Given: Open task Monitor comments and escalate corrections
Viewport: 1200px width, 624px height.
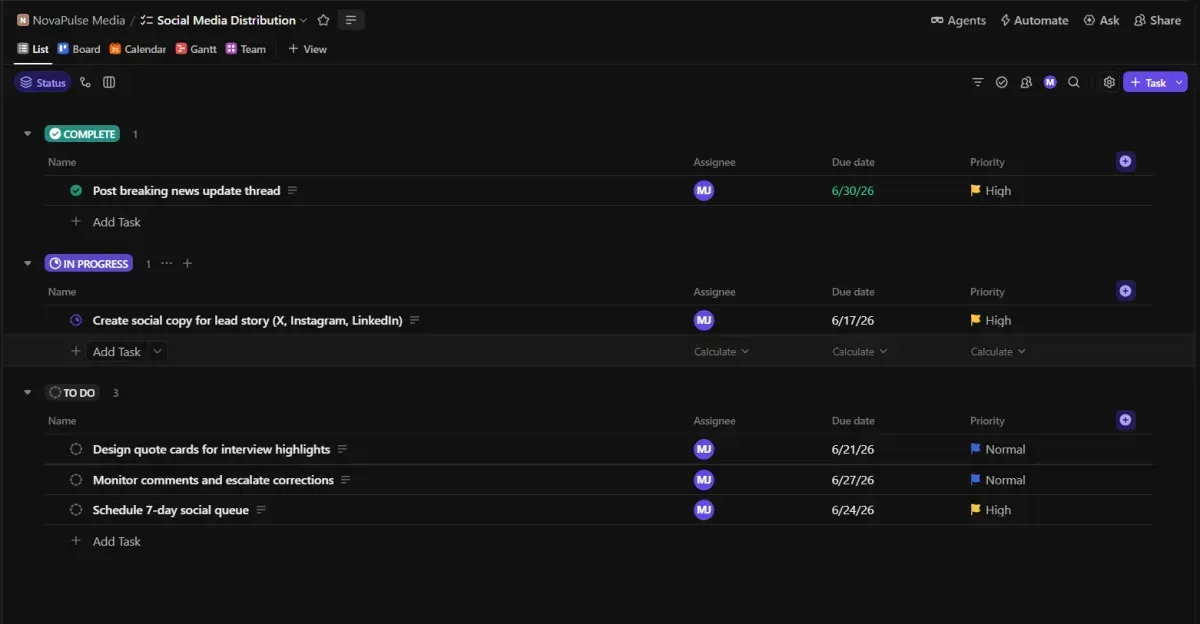Looking at the screenshot, I should [213, 480].
